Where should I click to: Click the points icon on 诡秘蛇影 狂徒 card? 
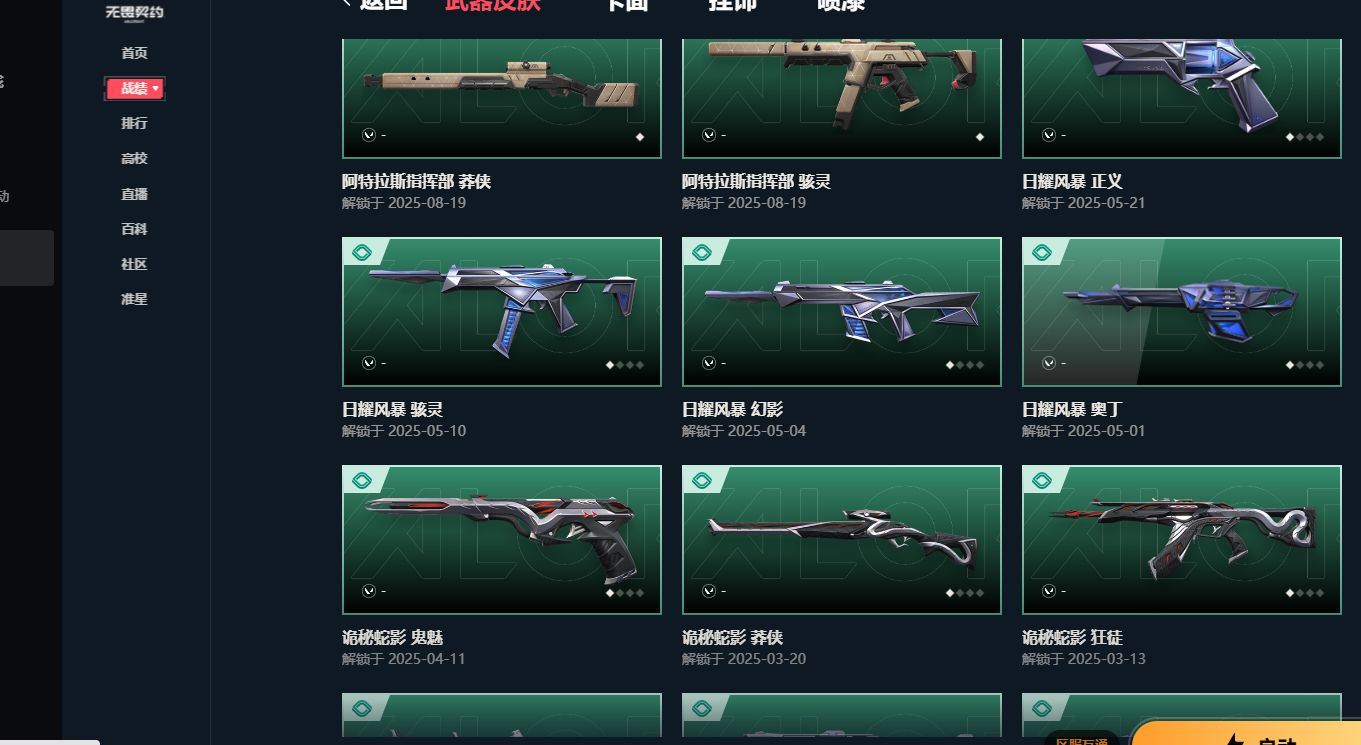click(x=1049, y=591)
